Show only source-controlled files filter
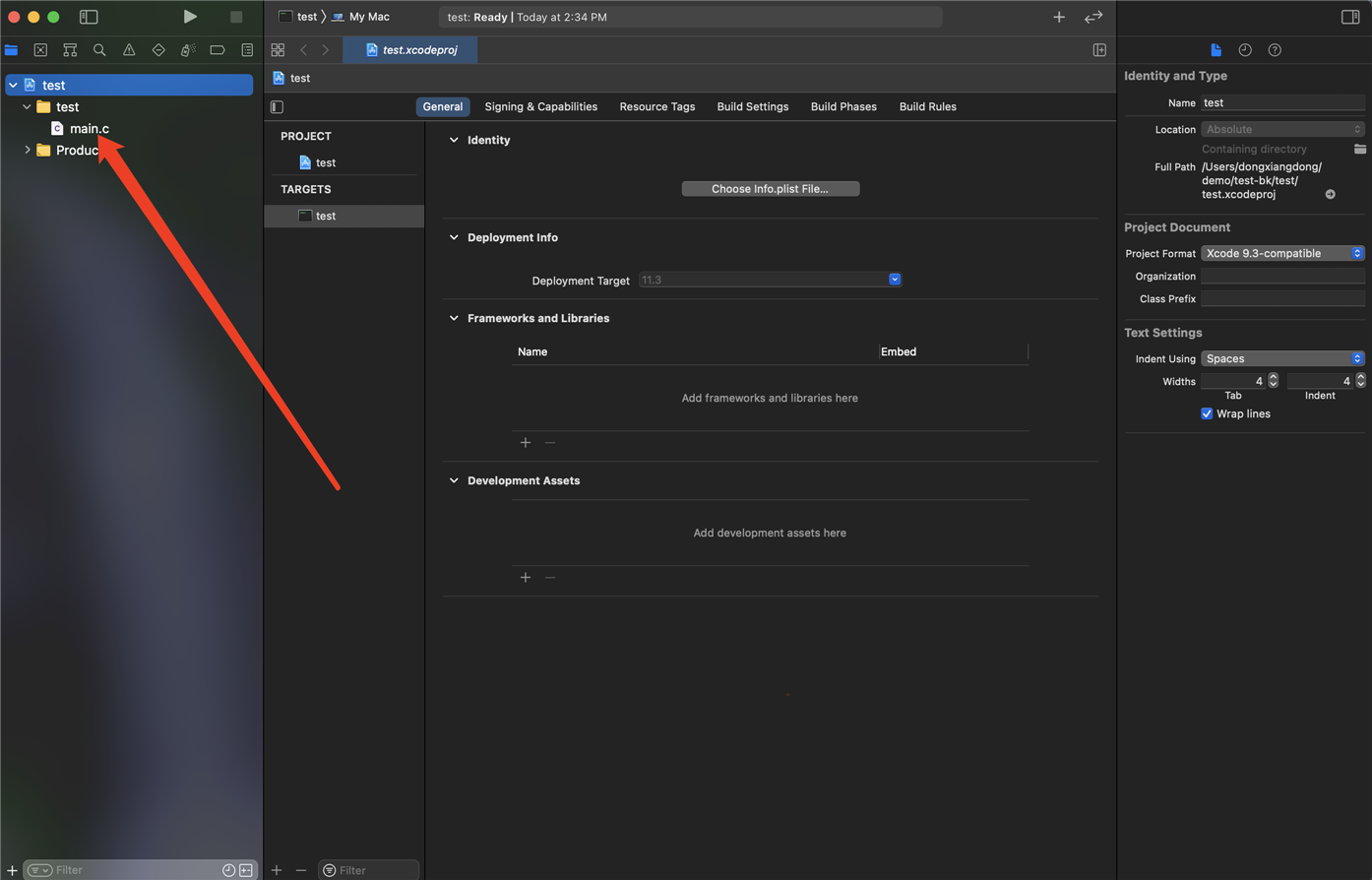 pos(246,870)
